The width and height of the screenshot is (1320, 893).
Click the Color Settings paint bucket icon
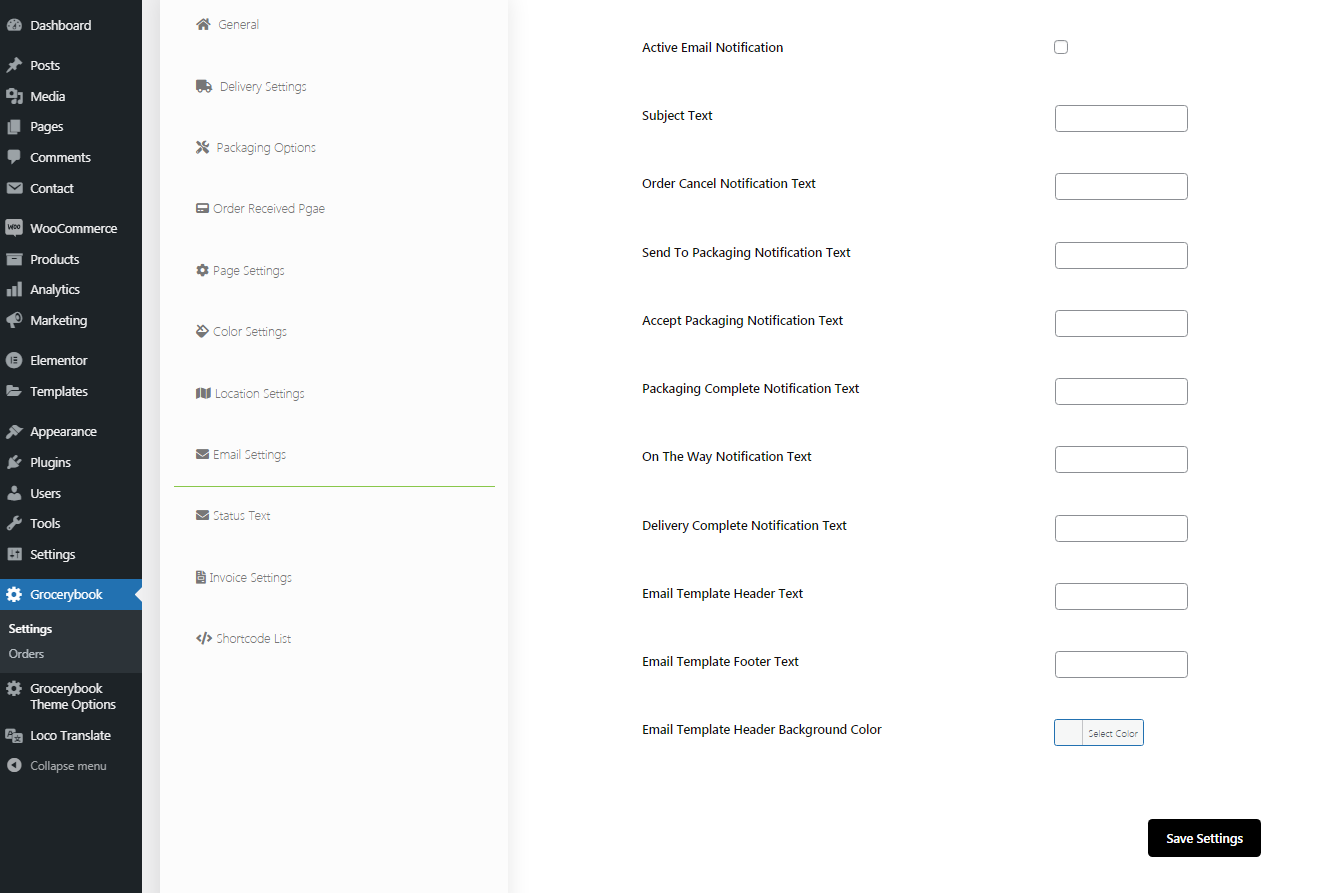(x=202, y=331)
